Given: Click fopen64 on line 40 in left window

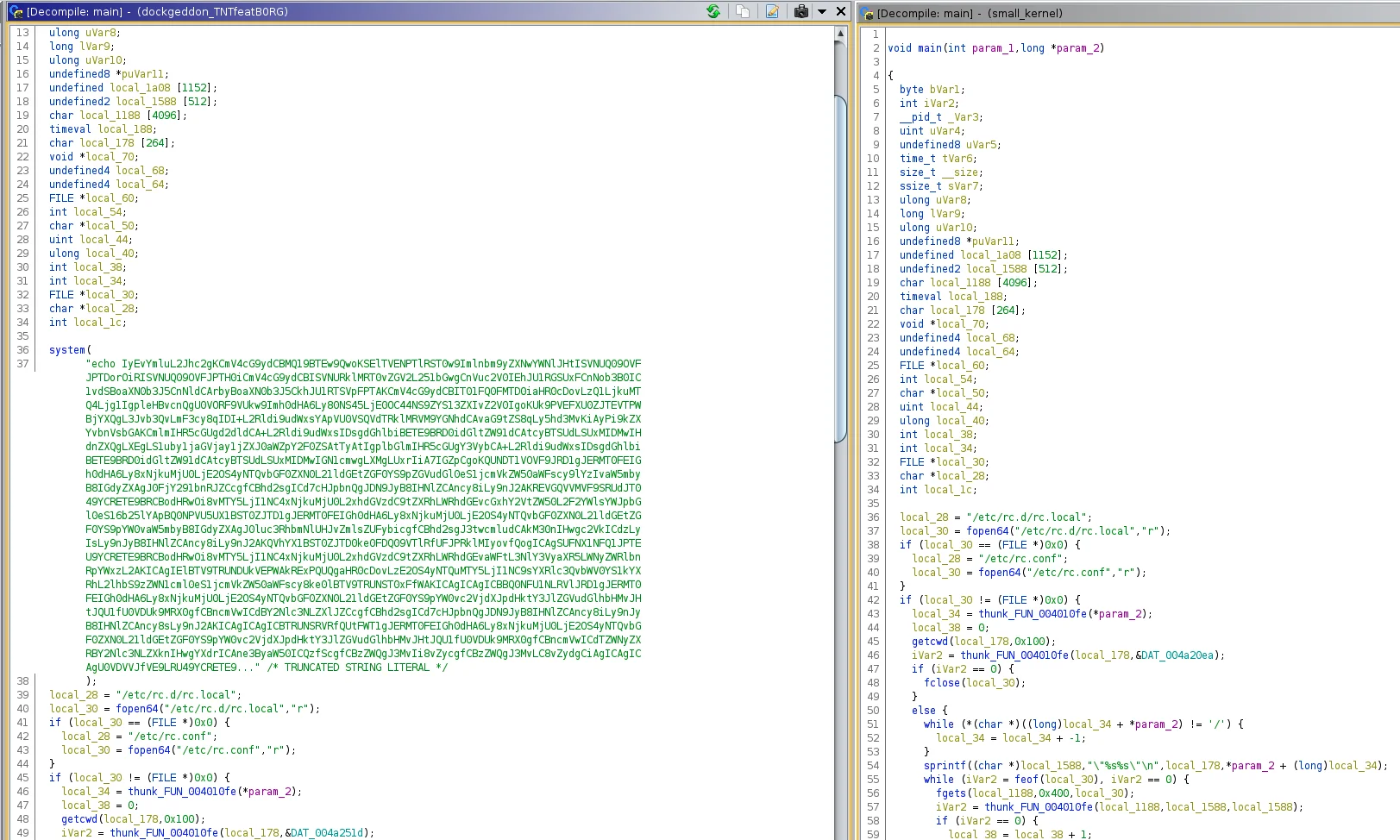Looking at the screenshot, I should [x=137, y=709].
